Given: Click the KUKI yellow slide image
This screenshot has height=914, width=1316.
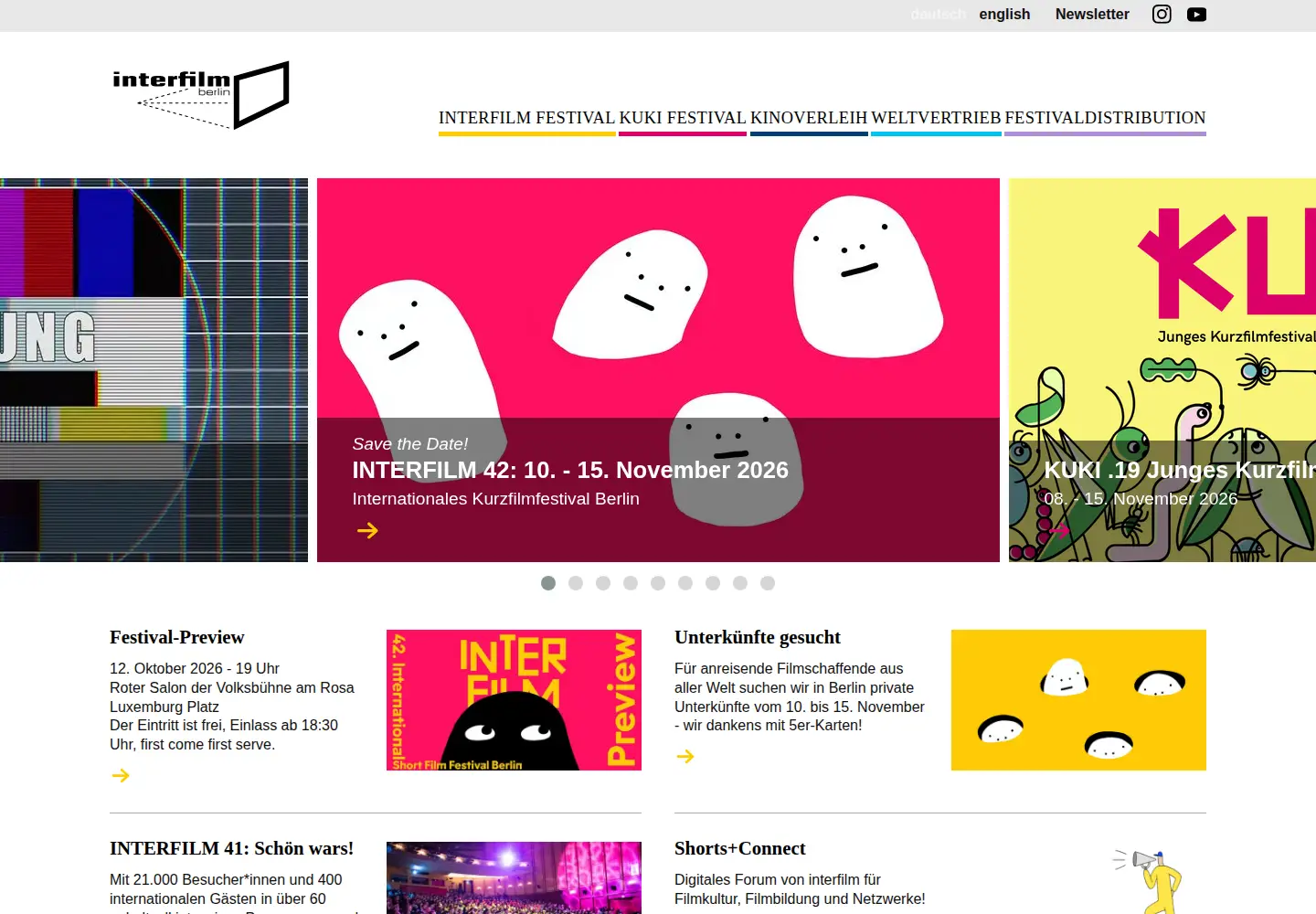Looking at the screenshot, I should (1162, 370).
